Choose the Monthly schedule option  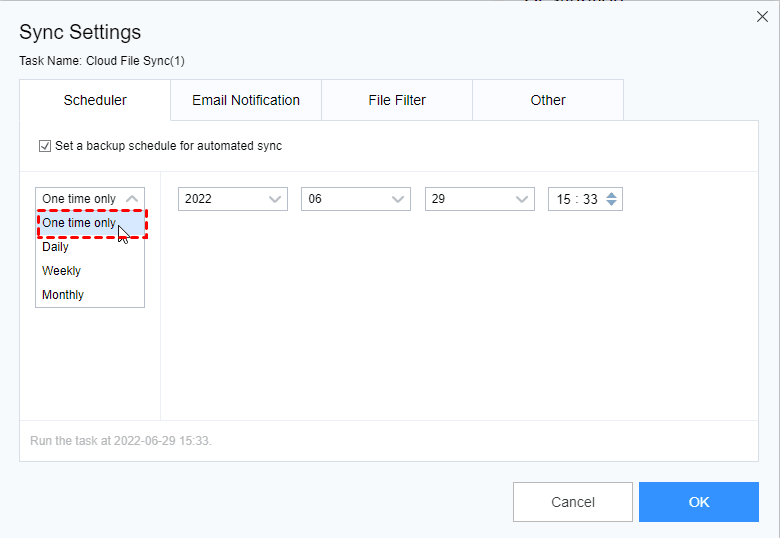[x=90, y=294]
